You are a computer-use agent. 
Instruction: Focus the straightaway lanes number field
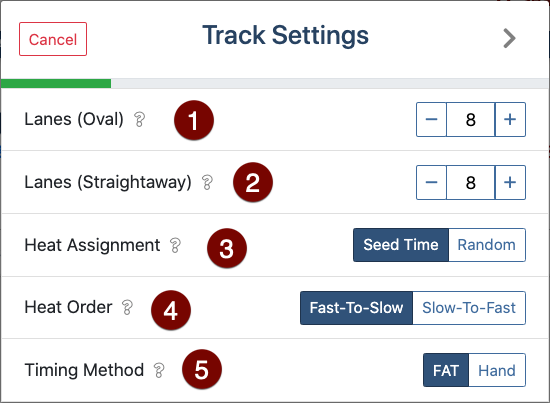pyautogui.click(x=471, y=182)
